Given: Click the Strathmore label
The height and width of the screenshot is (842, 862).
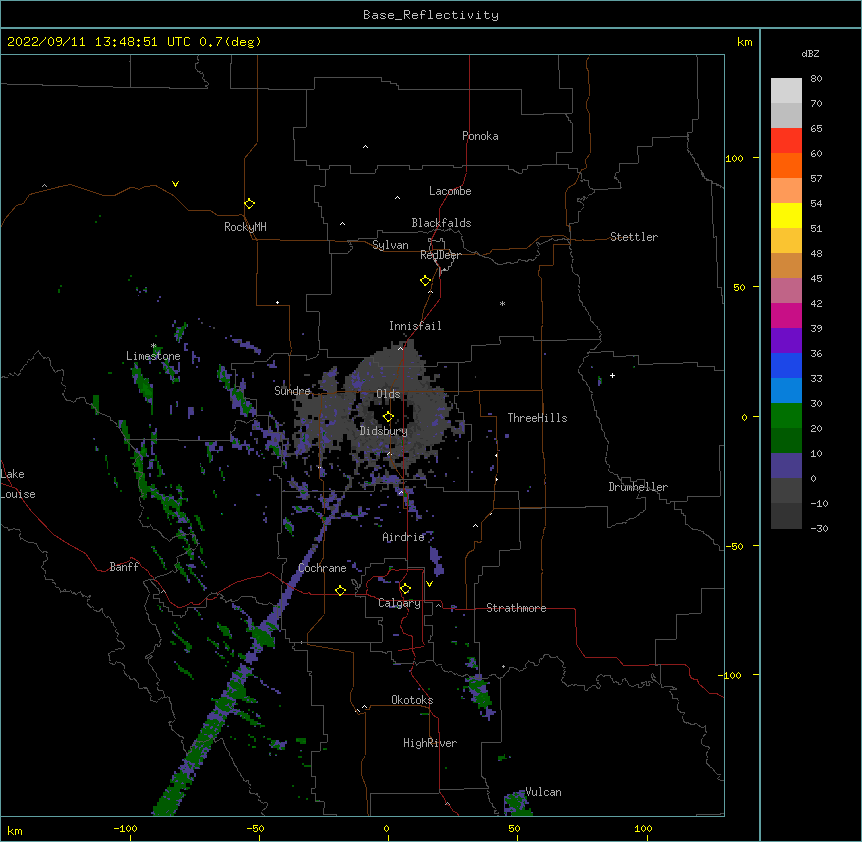Looking at the screenshot, I should 516,608.
